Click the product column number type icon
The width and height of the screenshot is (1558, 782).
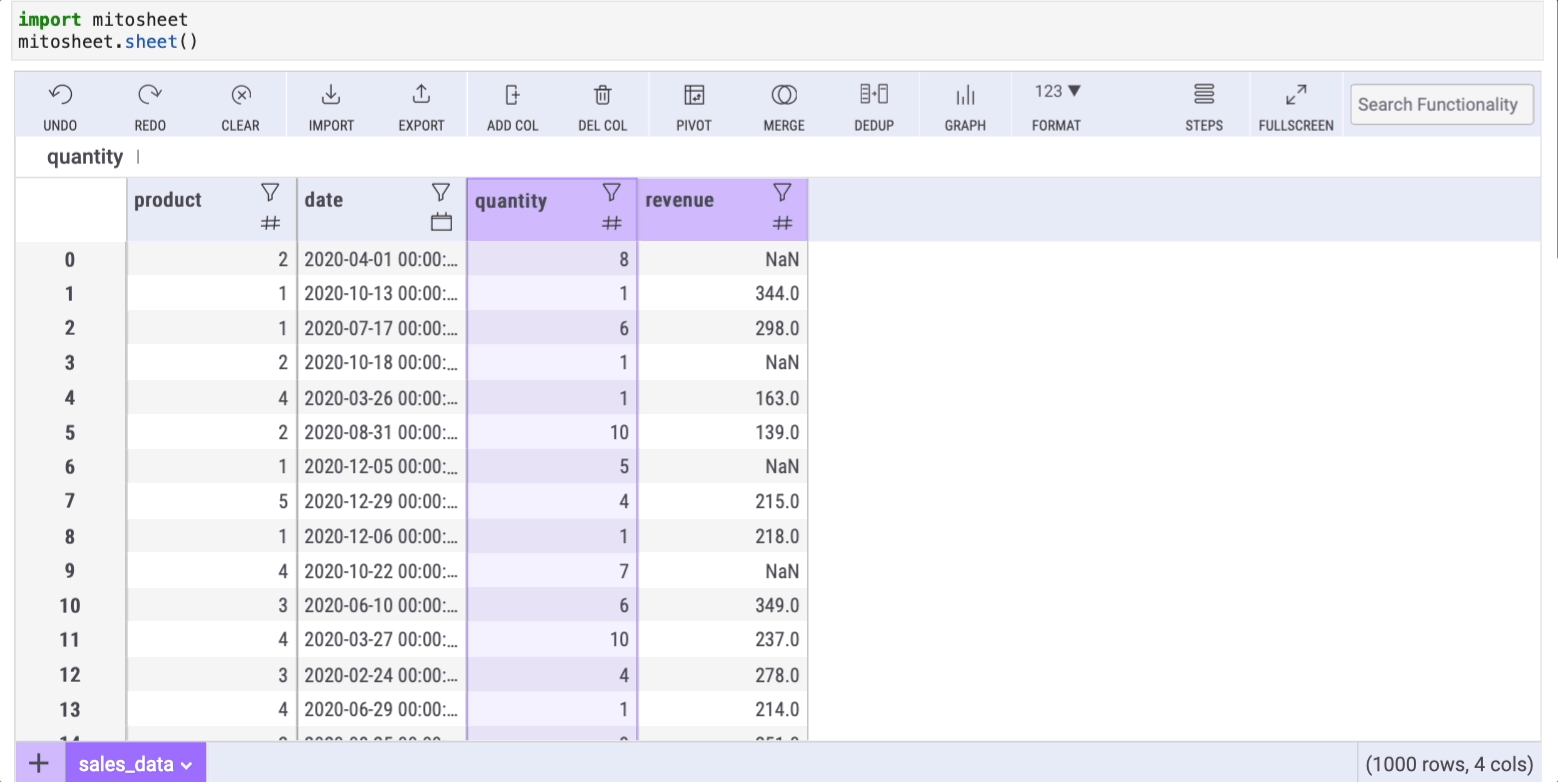[270, 224]
